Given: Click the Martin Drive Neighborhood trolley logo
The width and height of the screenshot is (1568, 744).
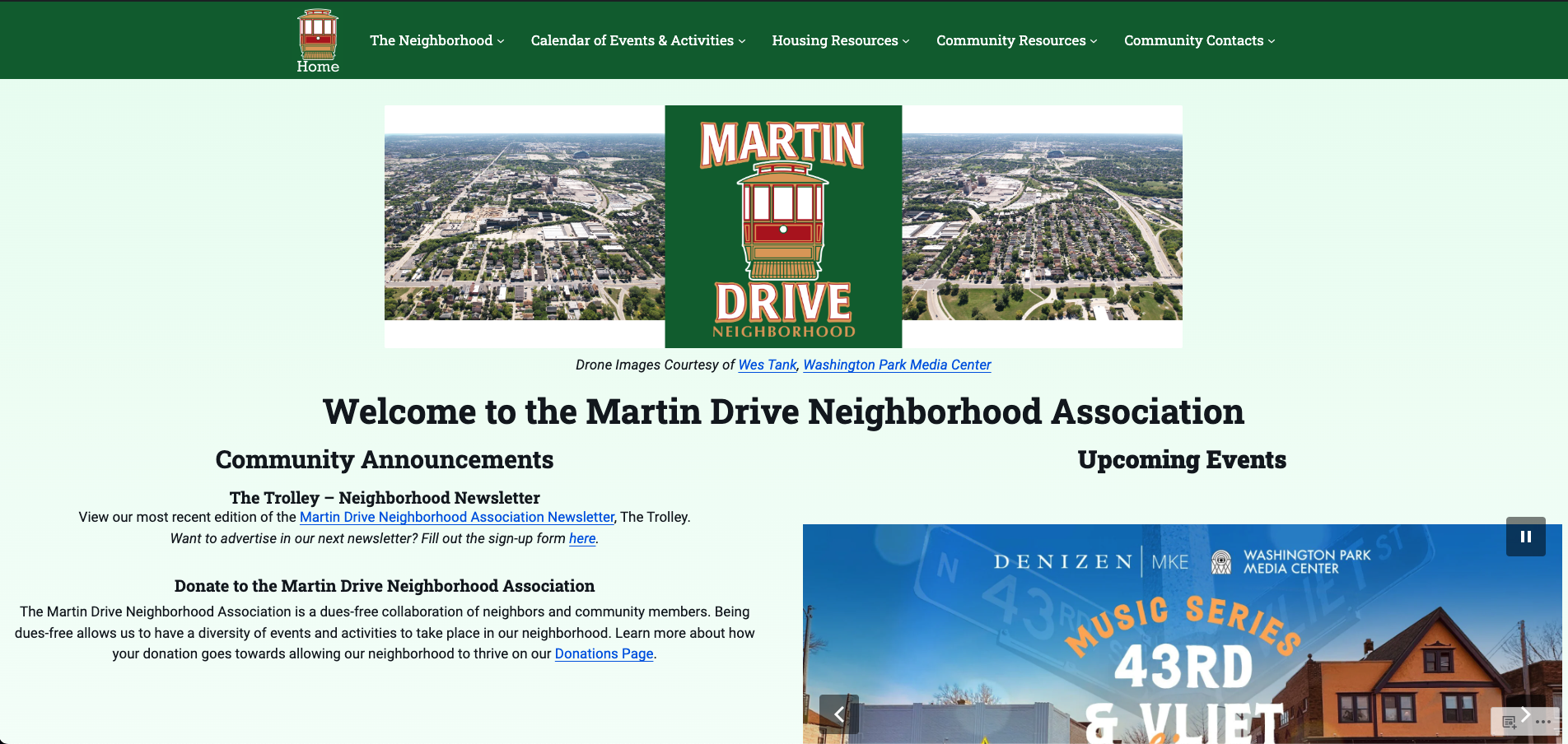Looking at the screenshot, I should click(783, 226).
